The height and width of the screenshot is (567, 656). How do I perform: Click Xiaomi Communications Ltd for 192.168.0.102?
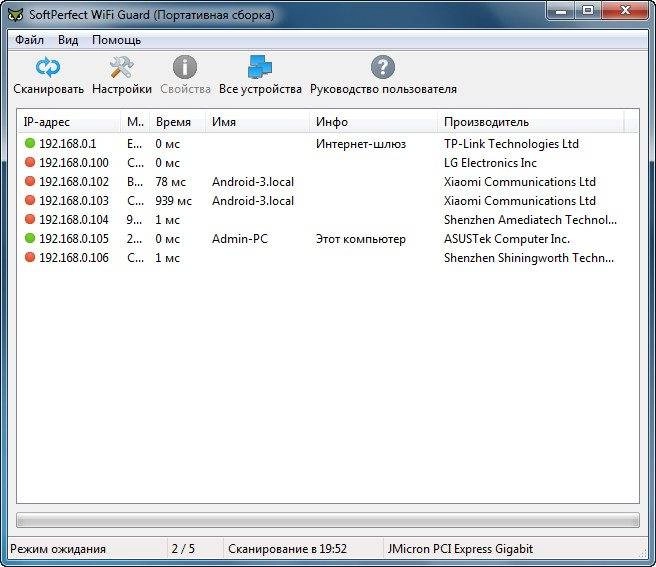click(520, 182)
